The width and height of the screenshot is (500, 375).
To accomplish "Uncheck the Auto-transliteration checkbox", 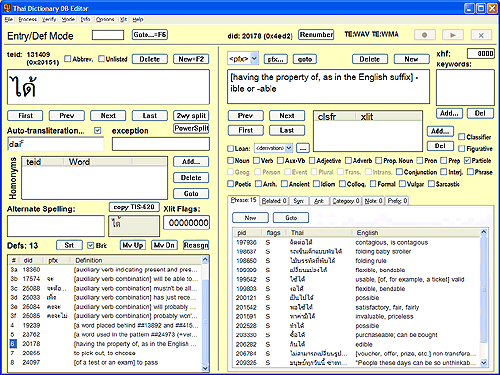I will pyautogui.click(x=97, y=130).
